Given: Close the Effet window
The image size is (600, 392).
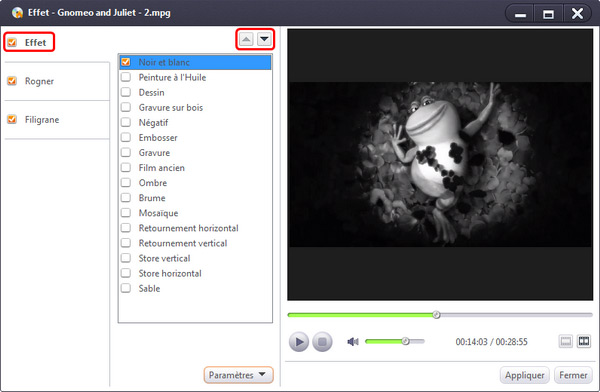Looking at the screenshot, I should pos(577,14).
